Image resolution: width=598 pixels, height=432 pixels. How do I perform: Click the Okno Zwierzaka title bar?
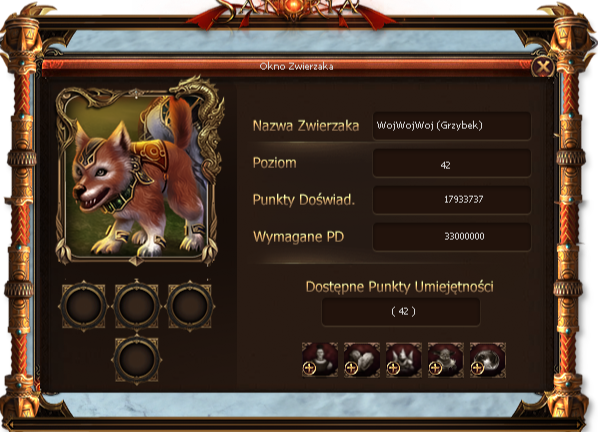pyautogui.click(x=288, y=66)
